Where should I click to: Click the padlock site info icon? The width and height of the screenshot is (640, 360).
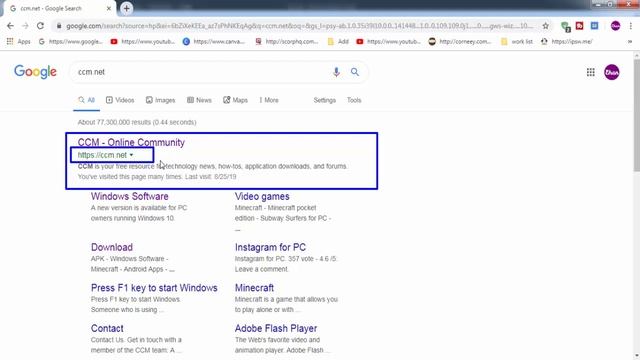(x=59, y=26)
